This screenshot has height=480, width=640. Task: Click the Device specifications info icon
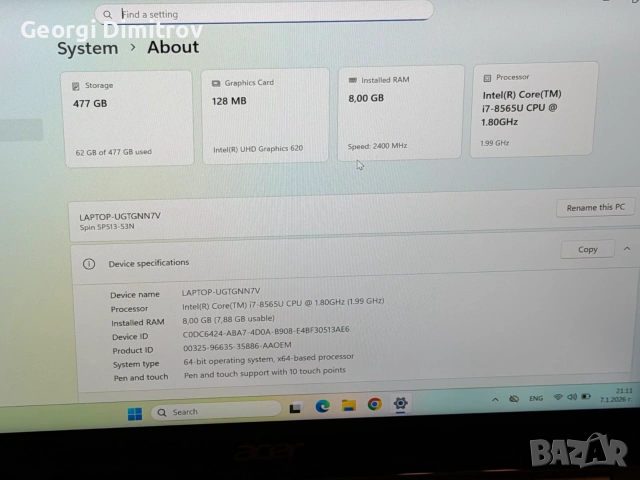click(x=89, y=264)
